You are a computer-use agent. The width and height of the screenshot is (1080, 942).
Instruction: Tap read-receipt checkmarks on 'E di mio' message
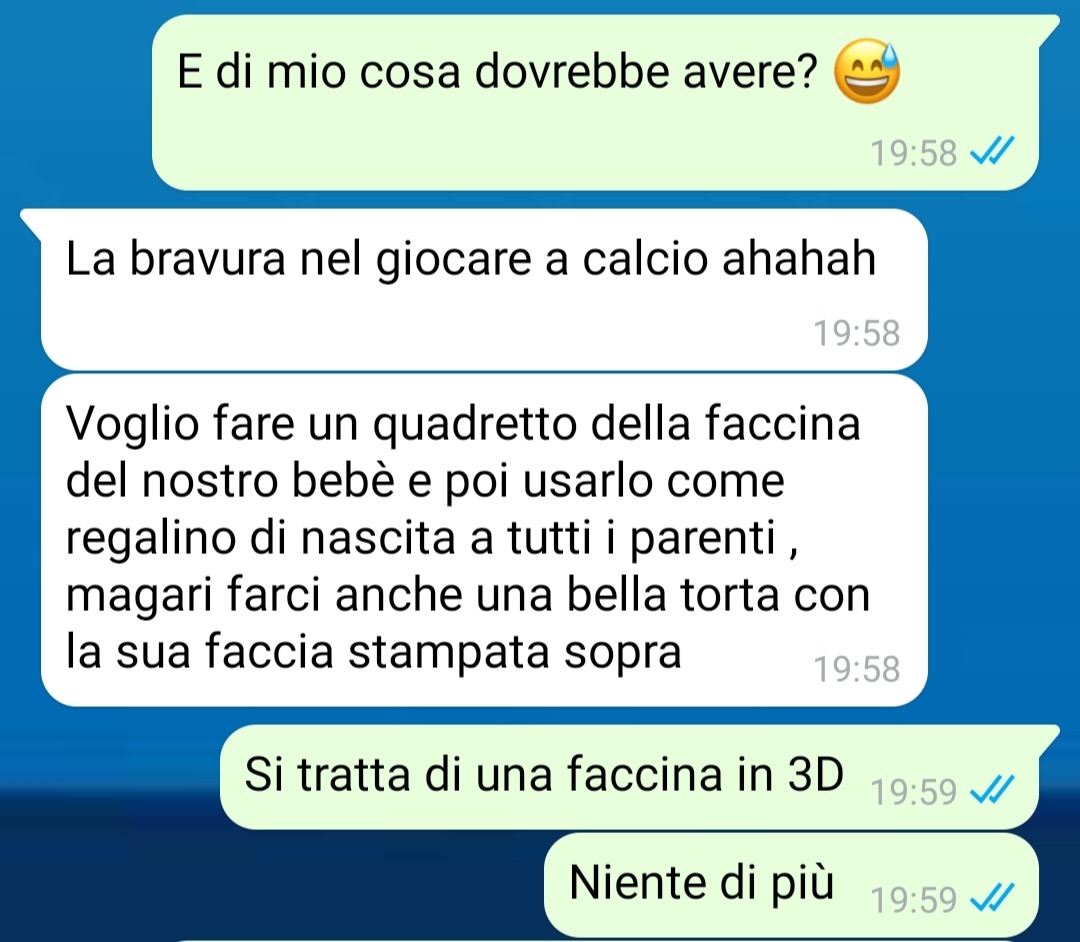pos(992,152)
